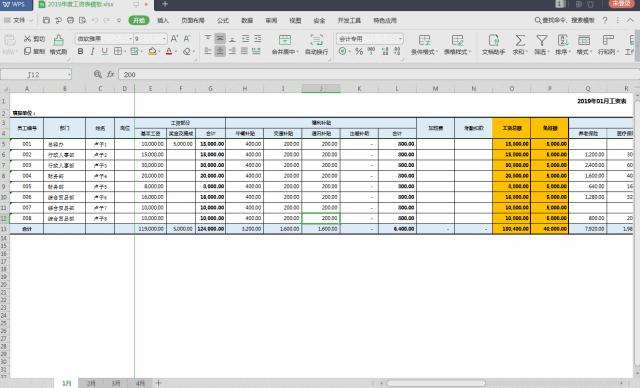
Task: Apply the red font color A
Action: coord(169,51)
